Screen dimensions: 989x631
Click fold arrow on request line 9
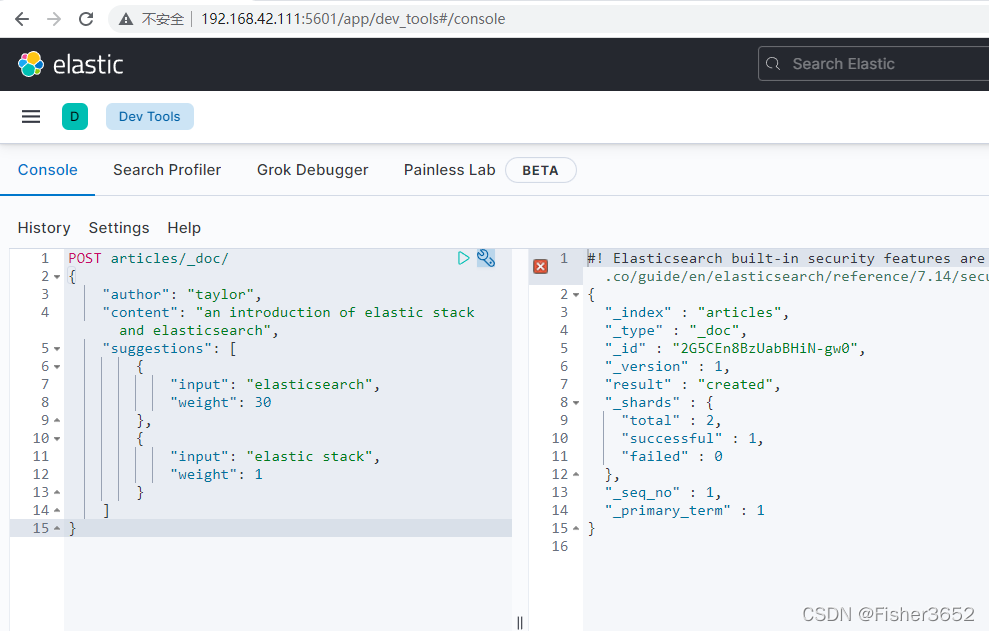click(57, 420)
